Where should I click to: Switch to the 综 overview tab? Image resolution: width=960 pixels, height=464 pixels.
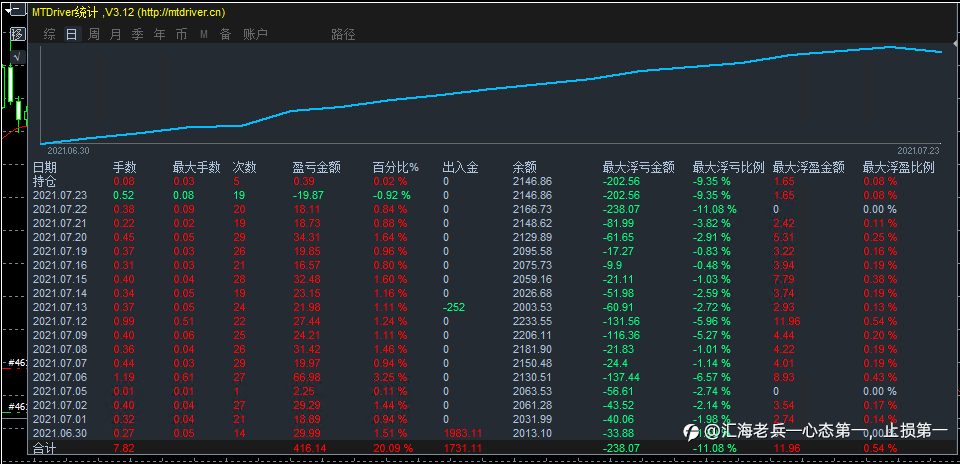click(50, 34)
